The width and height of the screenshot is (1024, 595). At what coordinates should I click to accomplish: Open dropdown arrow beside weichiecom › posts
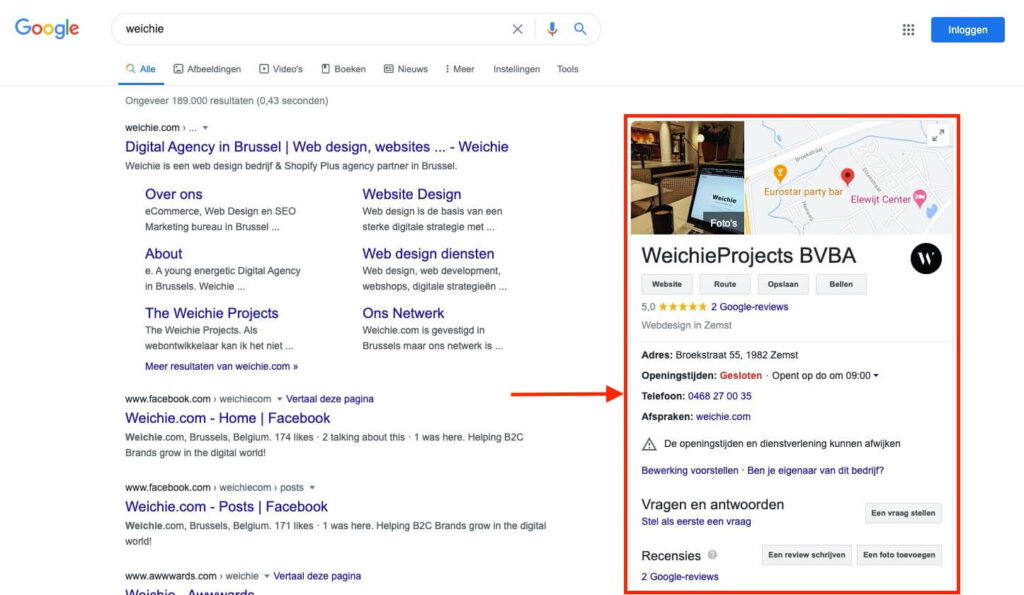312,487
